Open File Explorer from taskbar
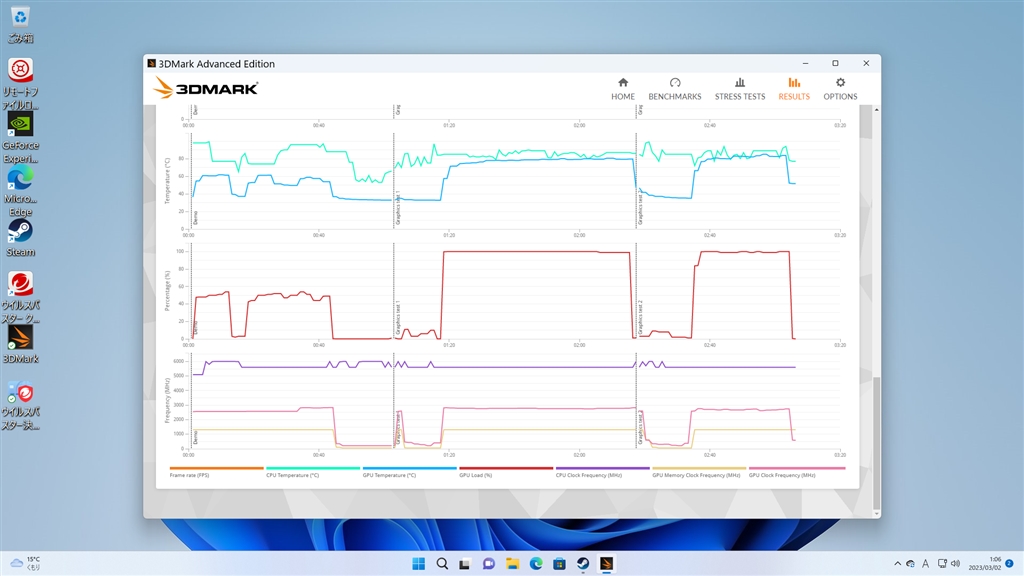The width and height of the screenshot is (1024, 576). pyautogui.click(x=512, y=563)
